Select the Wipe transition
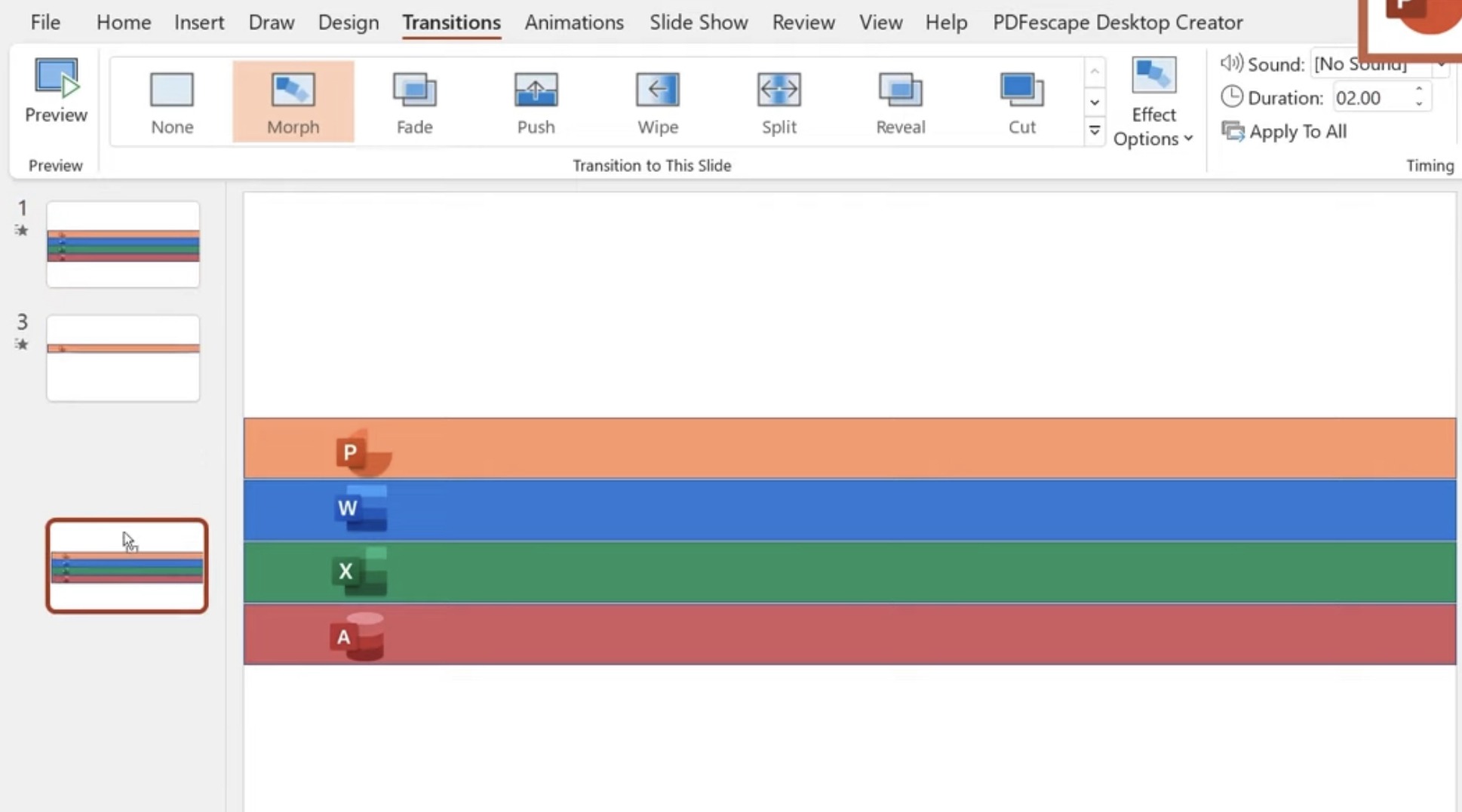The height and width of the screenshot is (812, 1462). click(x=657, y=103)
